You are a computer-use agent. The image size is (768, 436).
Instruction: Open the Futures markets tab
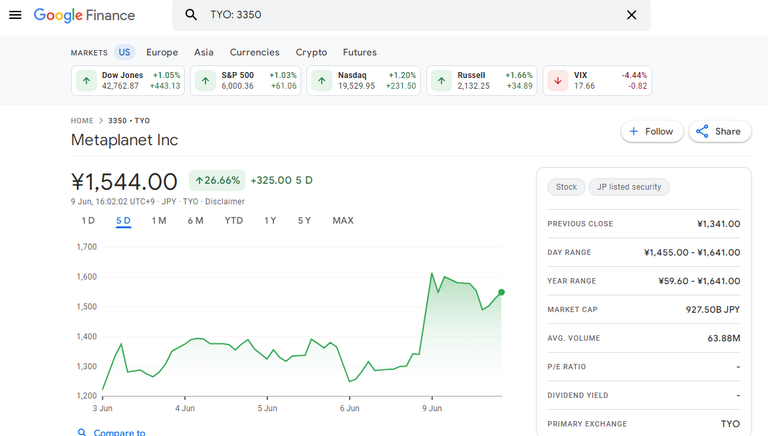tap(360, 52)
